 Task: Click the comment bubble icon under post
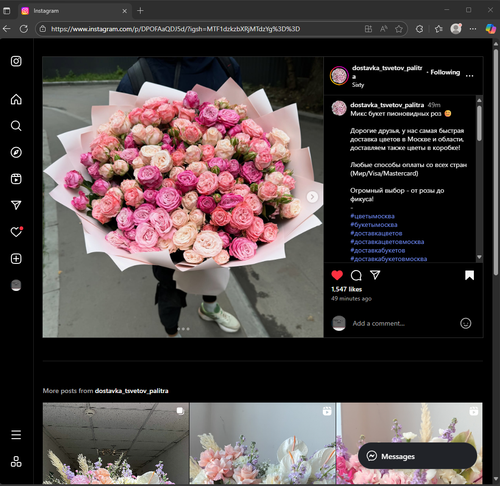(x=356, y=275)
